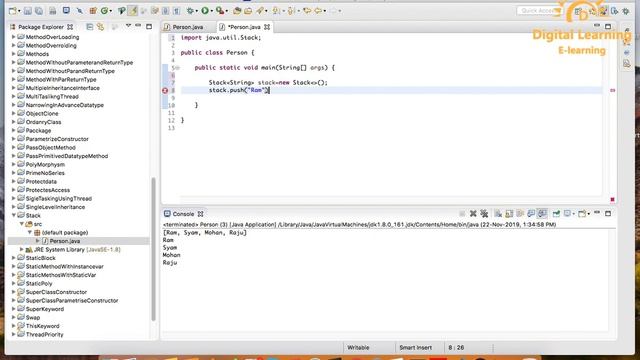Toggle Show Console on standard out change
This screenshot has height=360, width=640.
tap(531, 213)
